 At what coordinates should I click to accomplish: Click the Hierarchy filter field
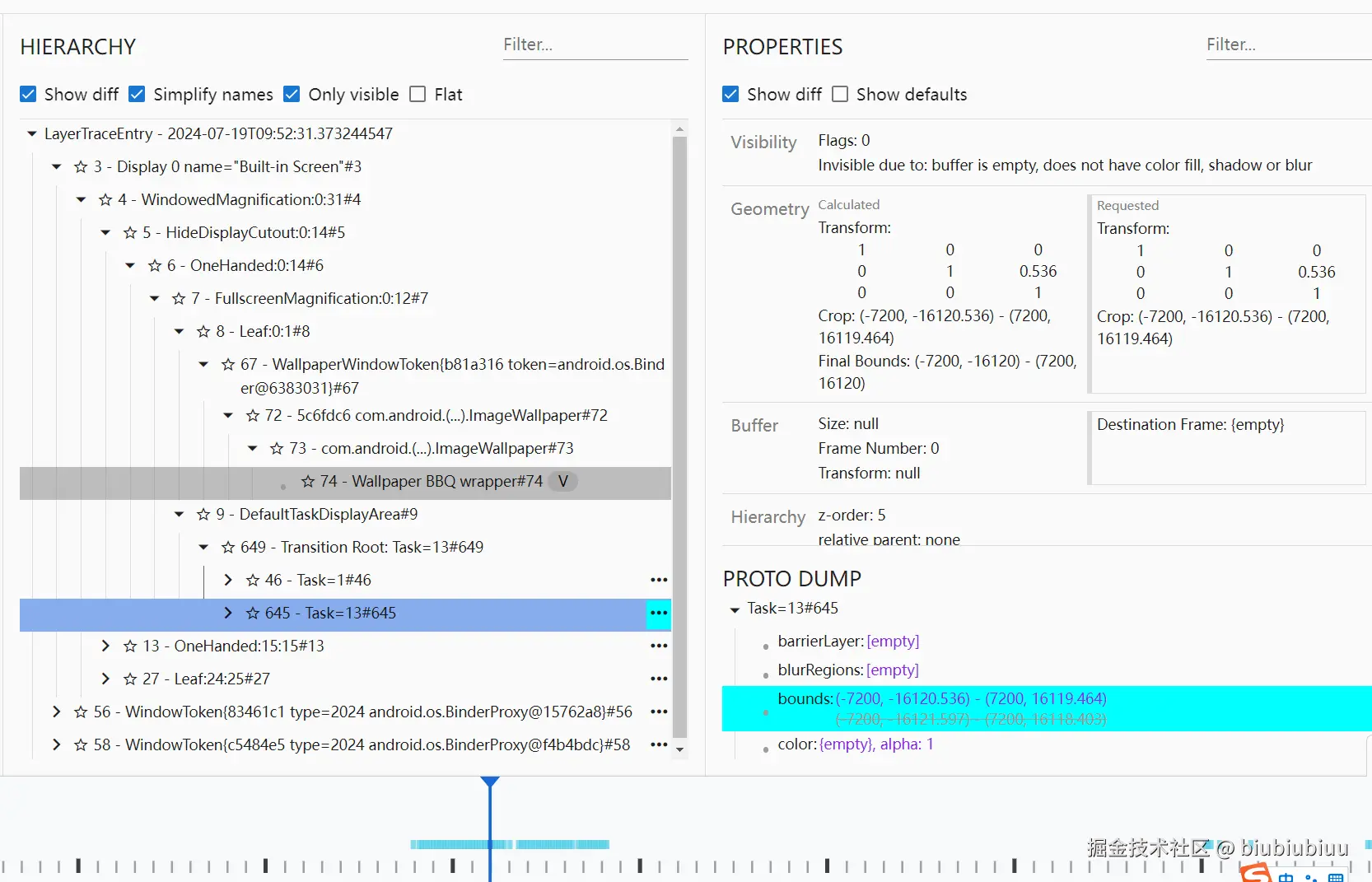[595, 45]
